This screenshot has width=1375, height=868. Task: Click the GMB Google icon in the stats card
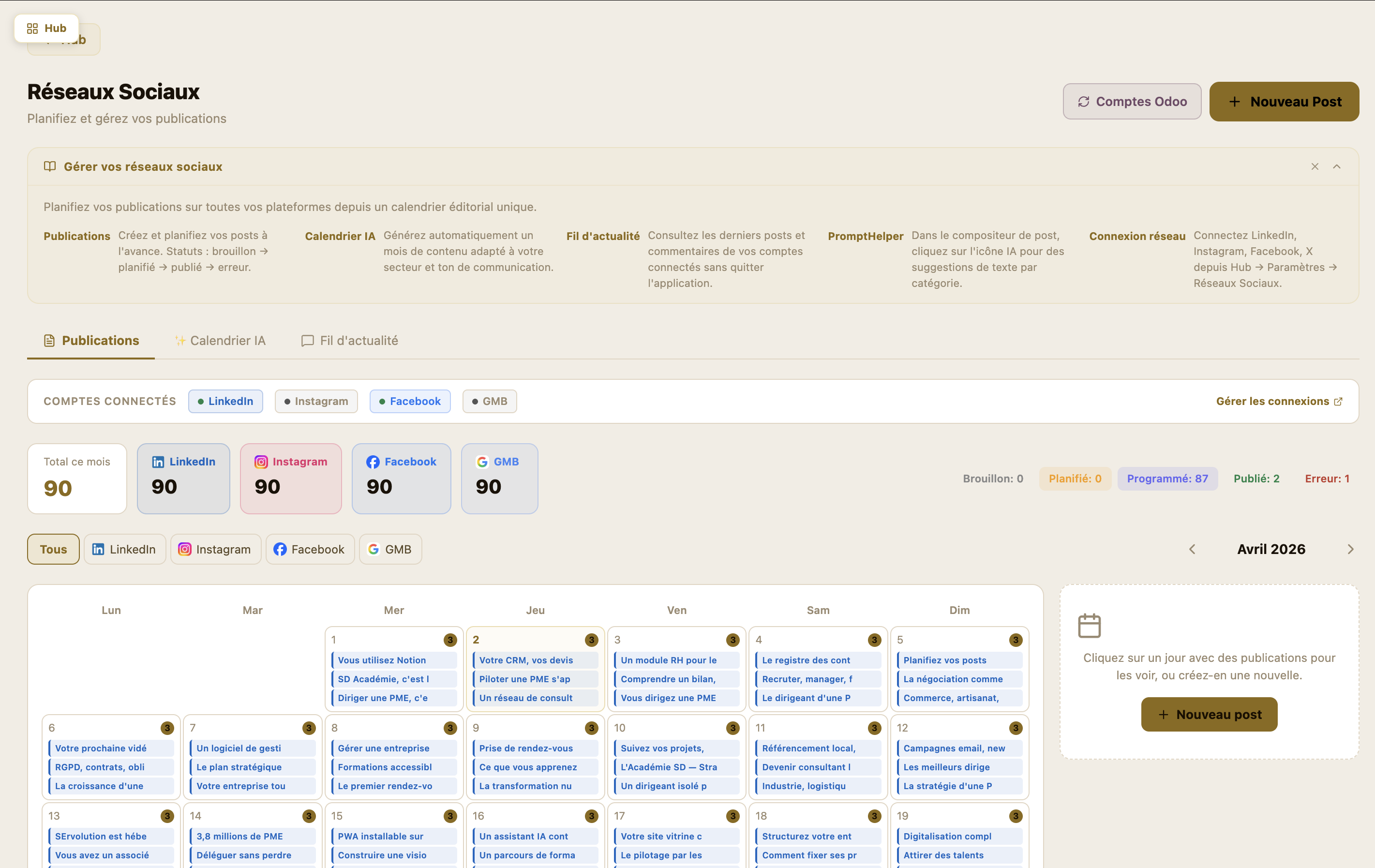482,462
